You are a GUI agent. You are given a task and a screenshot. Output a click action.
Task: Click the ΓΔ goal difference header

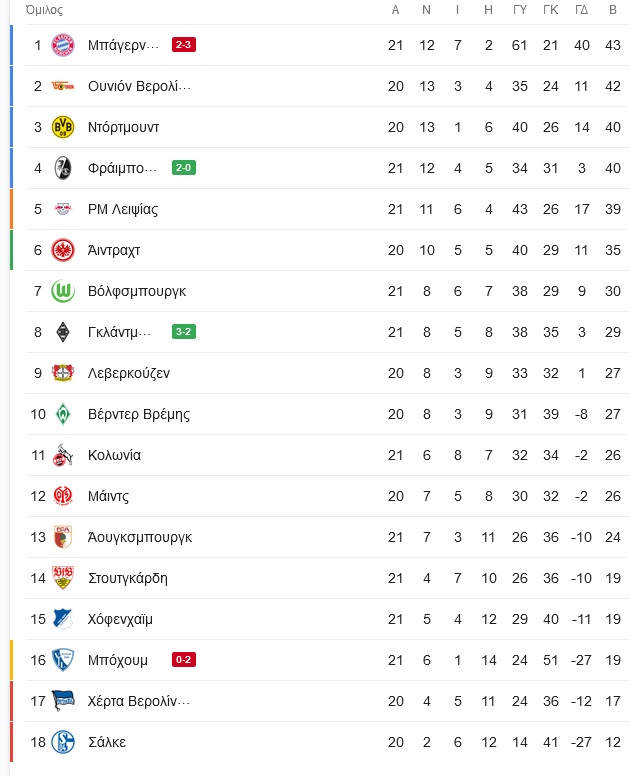[x=581, y=10]
